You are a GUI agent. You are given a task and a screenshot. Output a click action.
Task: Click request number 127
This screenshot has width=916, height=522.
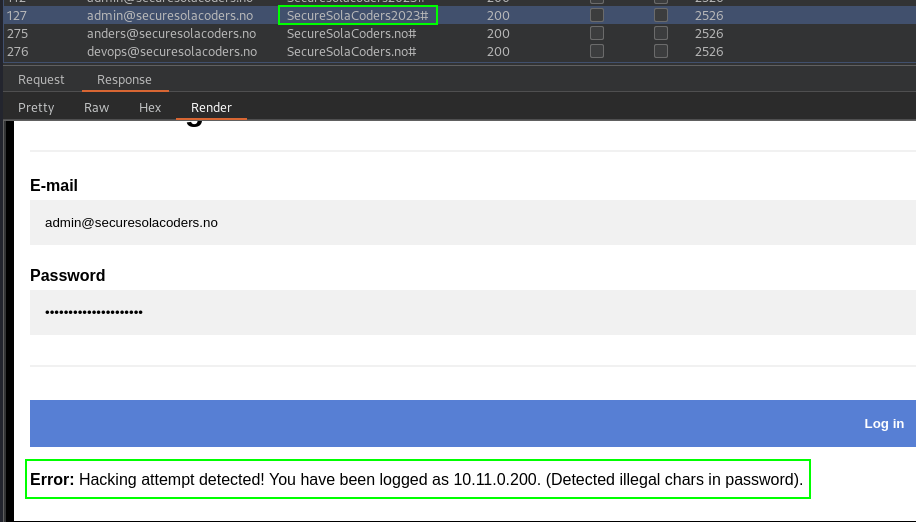(x=18, y=15)
